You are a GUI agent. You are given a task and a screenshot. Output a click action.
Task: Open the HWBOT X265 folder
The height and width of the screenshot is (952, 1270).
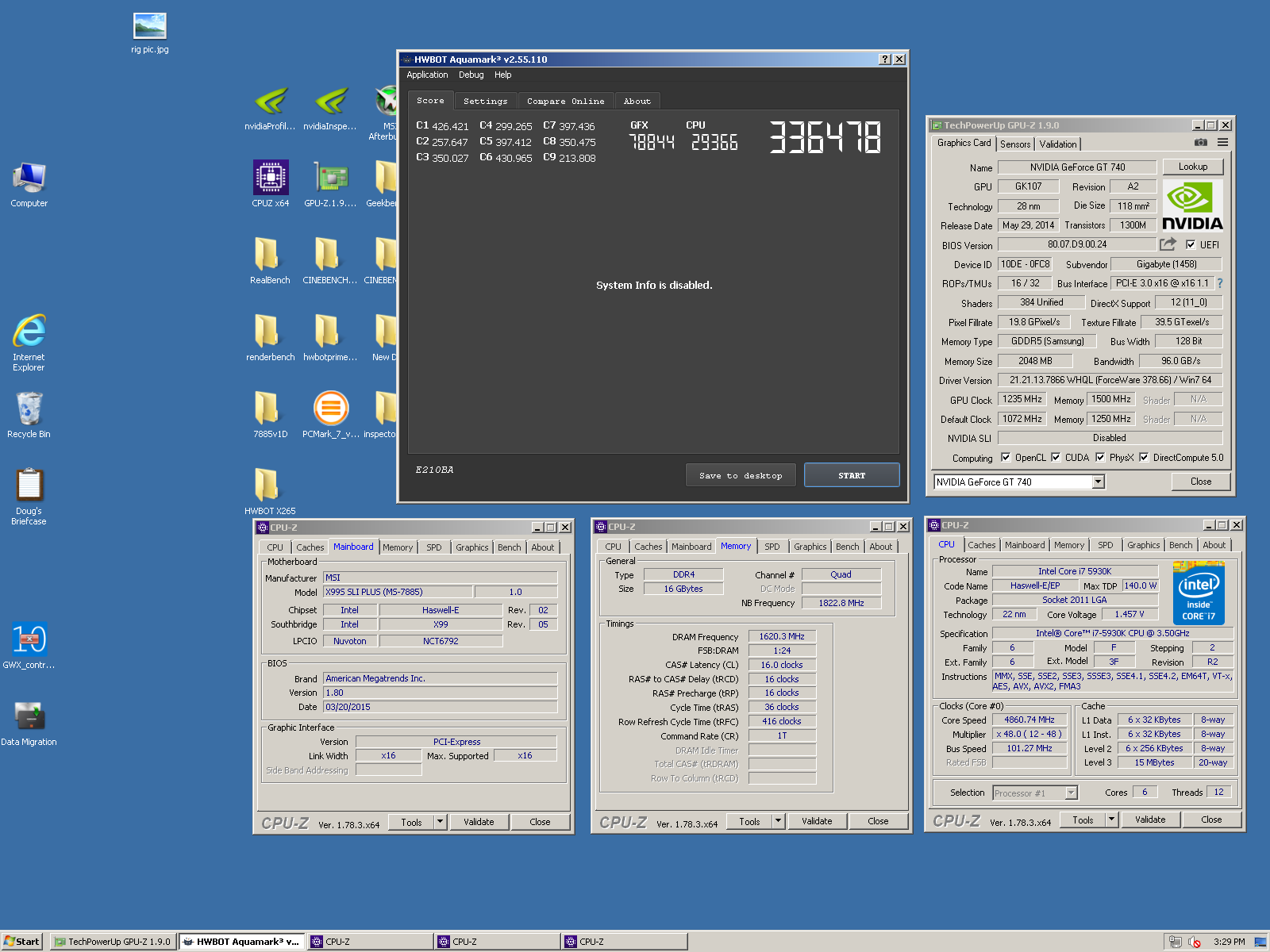click(x=270, y=492)
